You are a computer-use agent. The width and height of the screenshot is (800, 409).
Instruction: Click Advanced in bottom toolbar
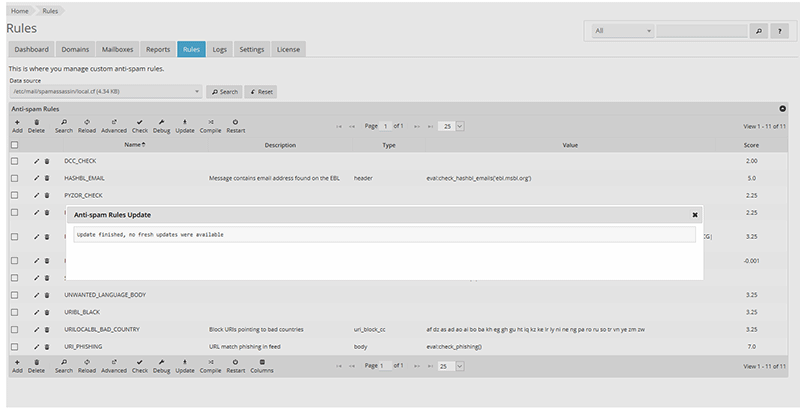click(114, 366)
